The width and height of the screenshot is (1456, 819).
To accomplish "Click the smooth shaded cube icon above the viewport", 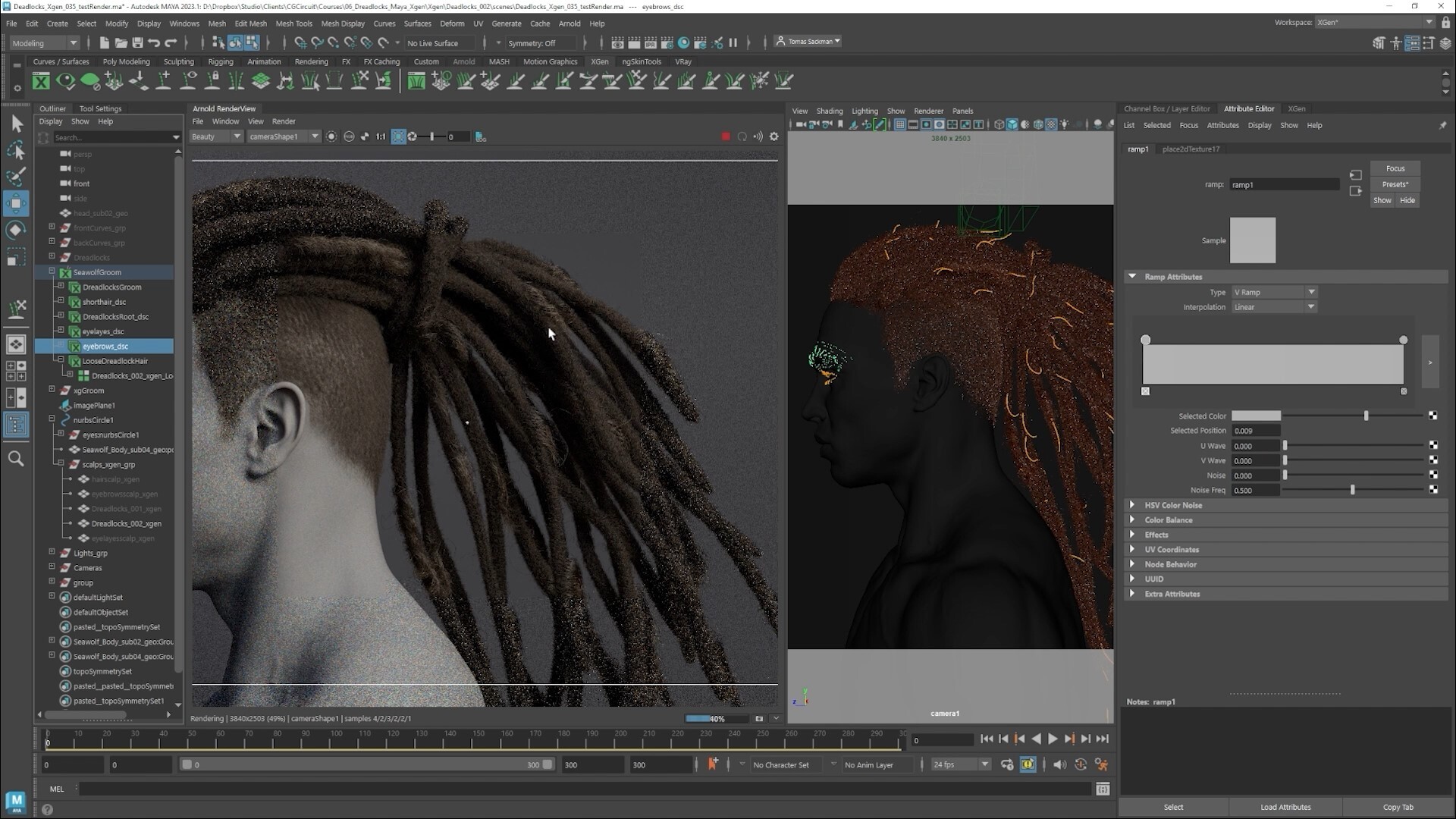I will (1011, 124).
